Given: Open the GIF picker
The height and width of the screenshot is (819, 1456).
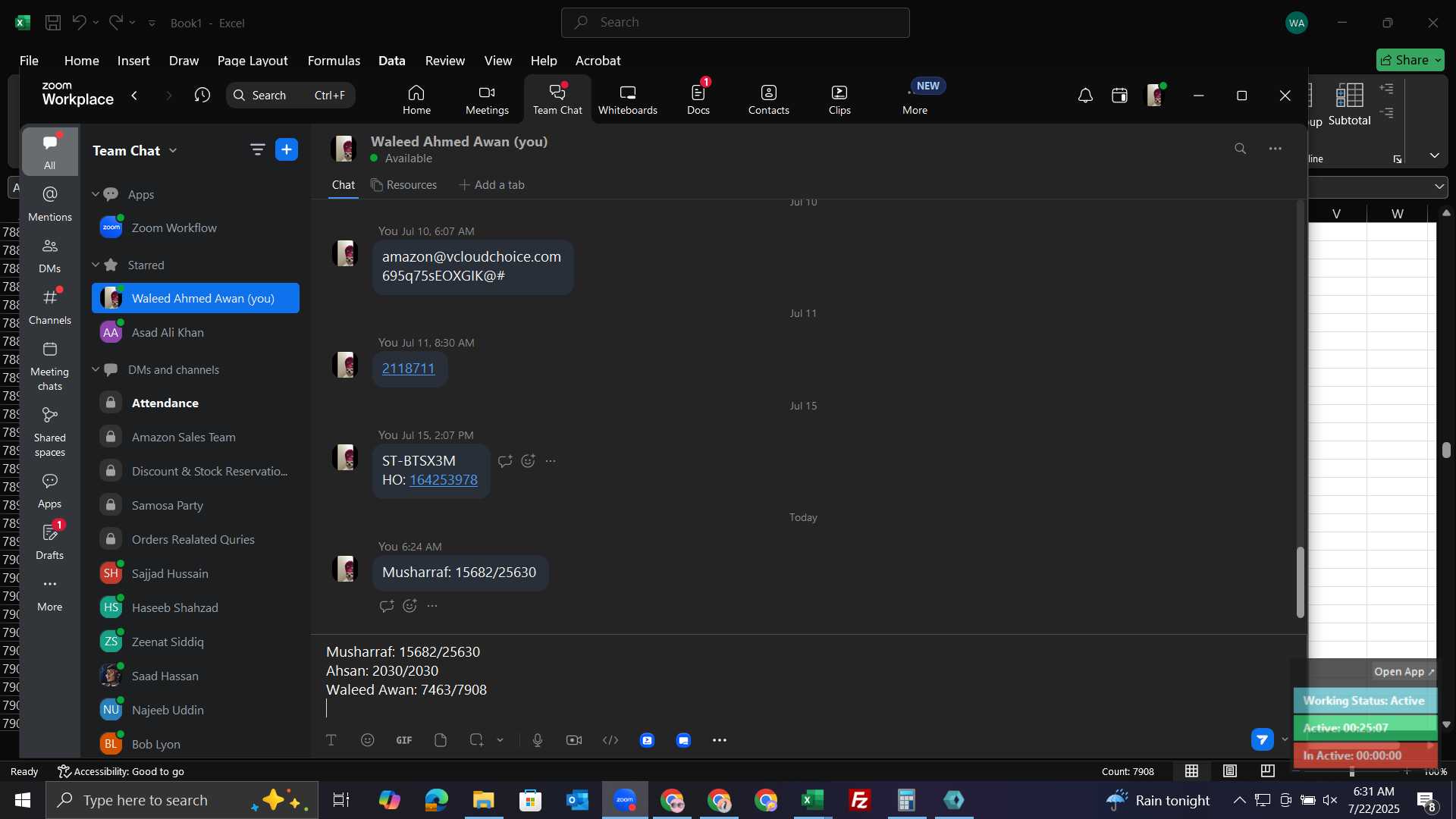Looking at the screenshot, I should coord(404,740).
